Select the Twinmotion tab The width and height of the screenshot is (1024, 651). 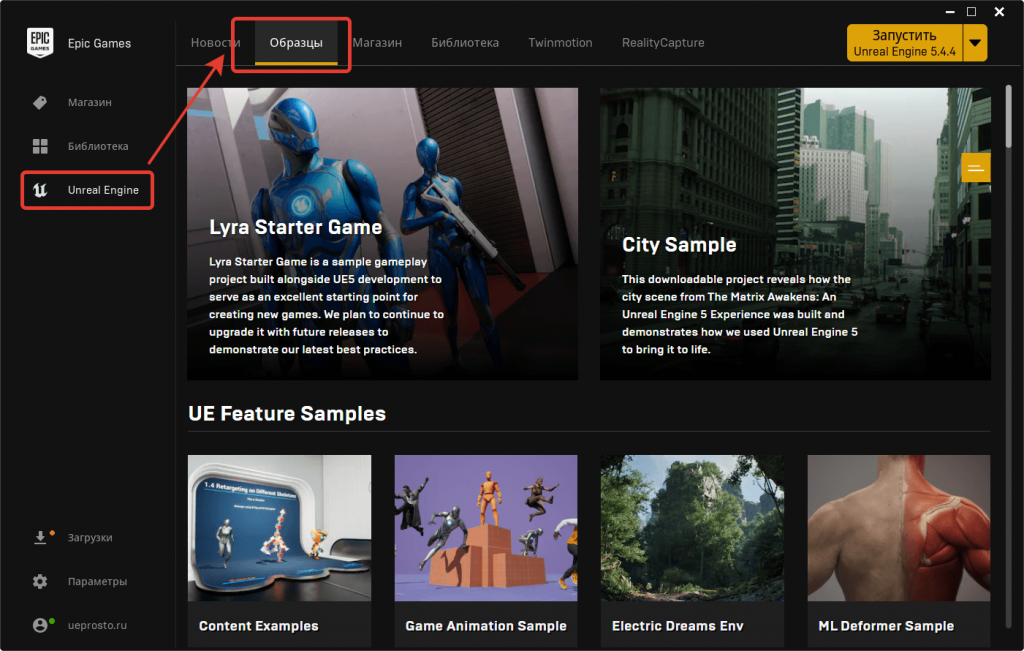point(560,43)
